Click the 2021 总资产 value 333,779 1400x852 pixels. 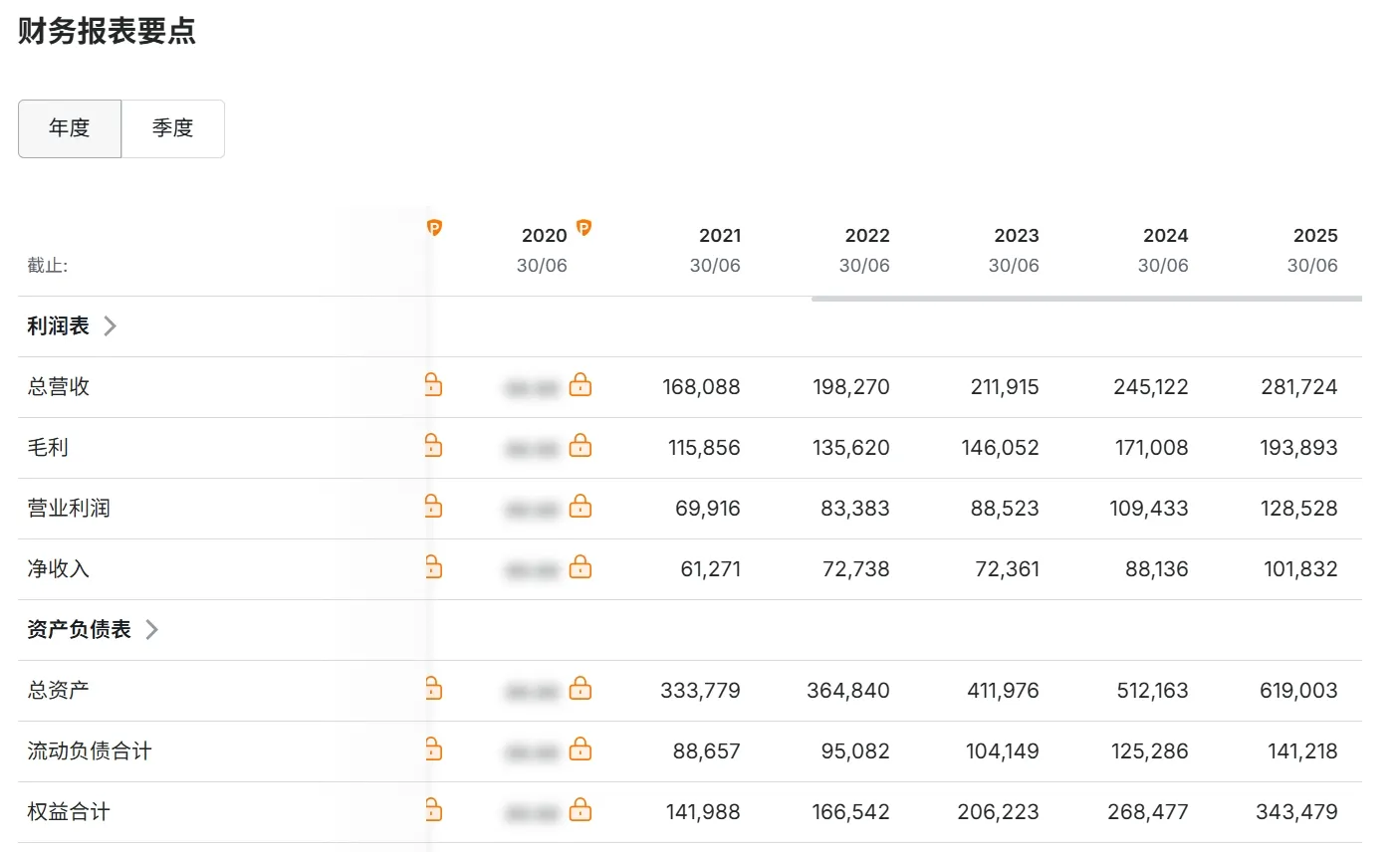tap(700, 691)
